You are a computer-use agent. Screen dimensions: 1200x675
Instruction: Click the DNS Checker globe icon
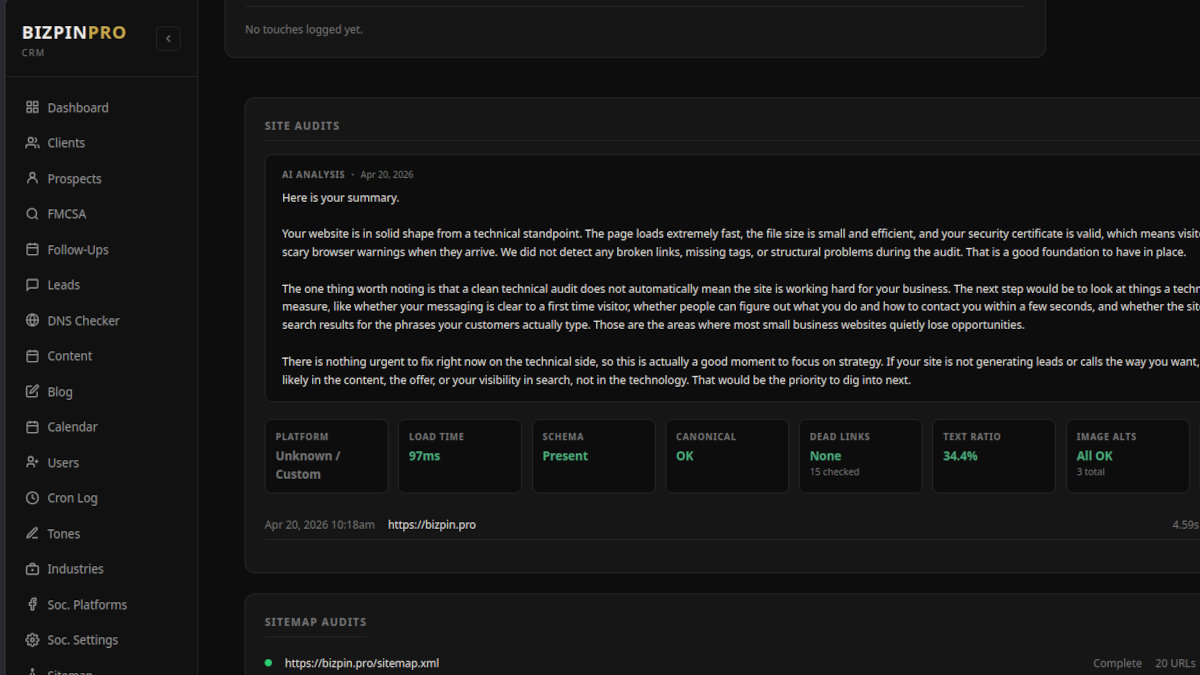pyautogui.click(x=32, y=321)
